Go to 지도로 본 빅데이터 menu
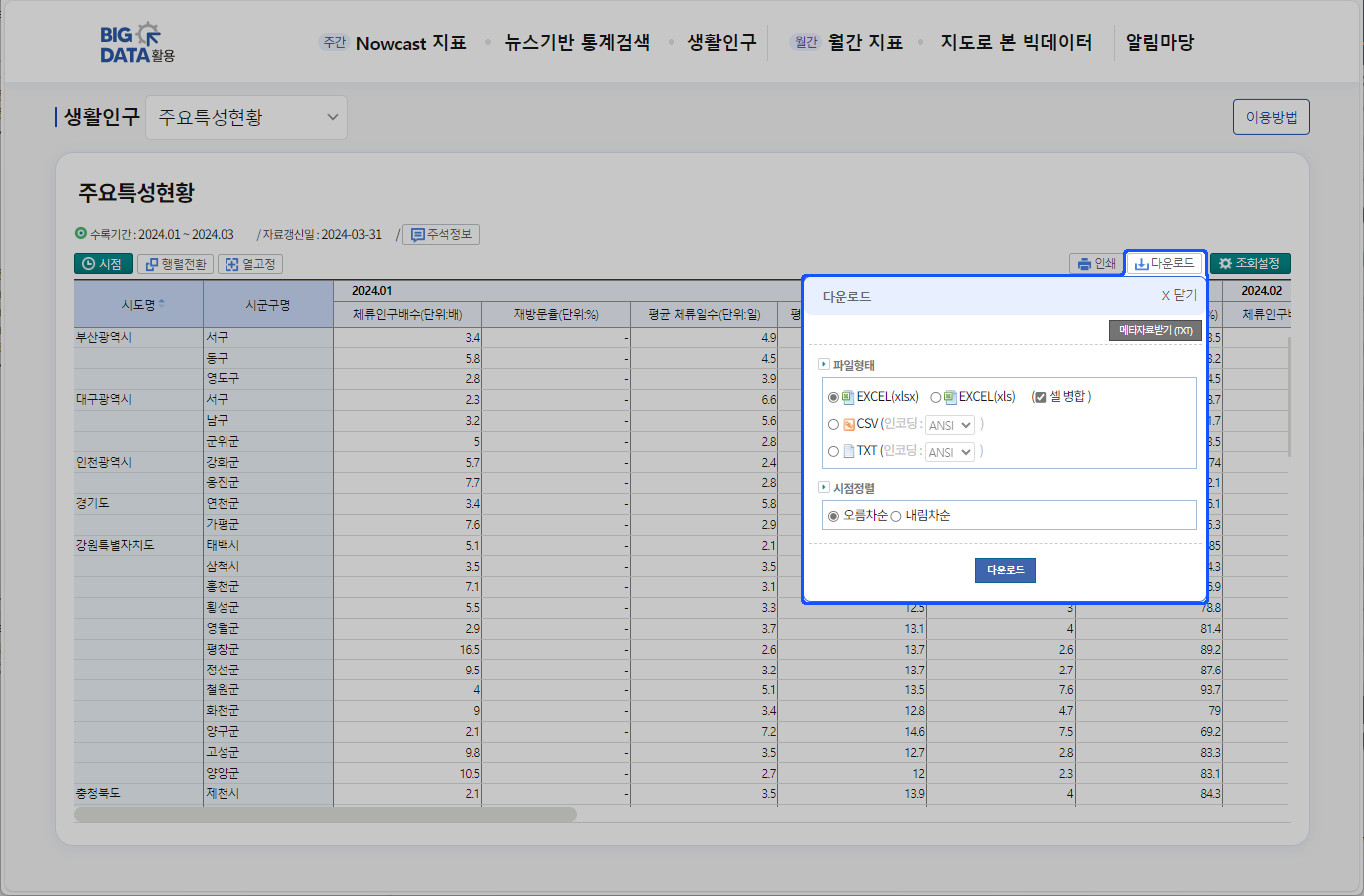This screenshot has height=896, width=1364. pos(1016,43)
